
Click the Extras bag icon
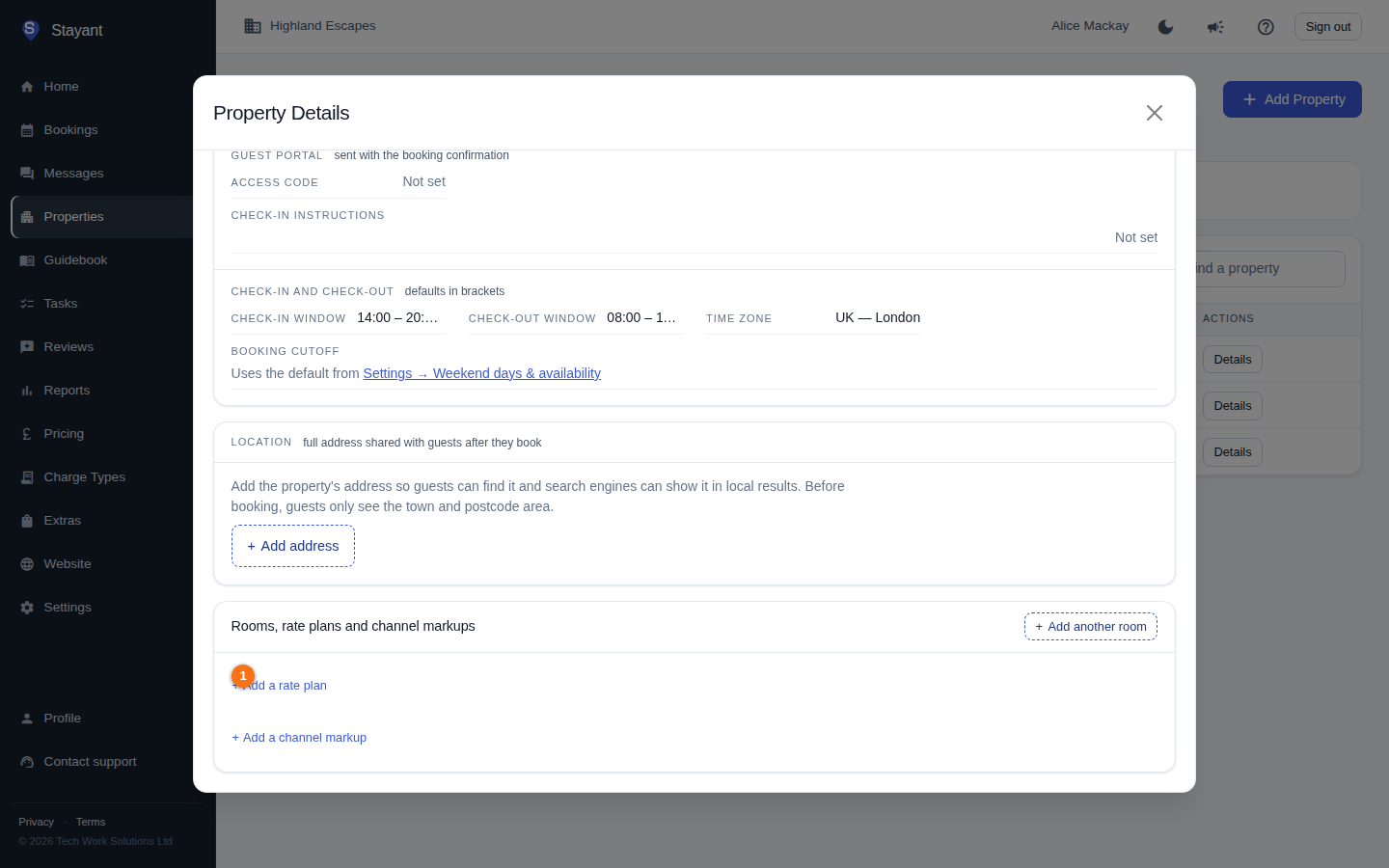(x=27, y=521)
